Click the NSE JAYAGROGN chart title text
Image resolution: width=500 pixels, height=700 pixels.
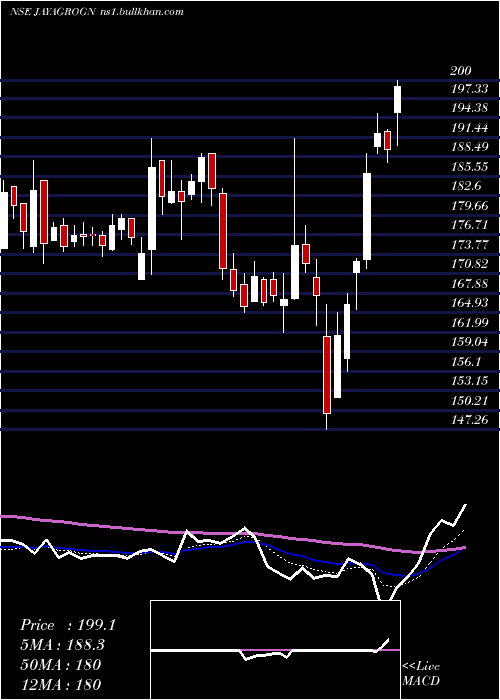[52, 12]
